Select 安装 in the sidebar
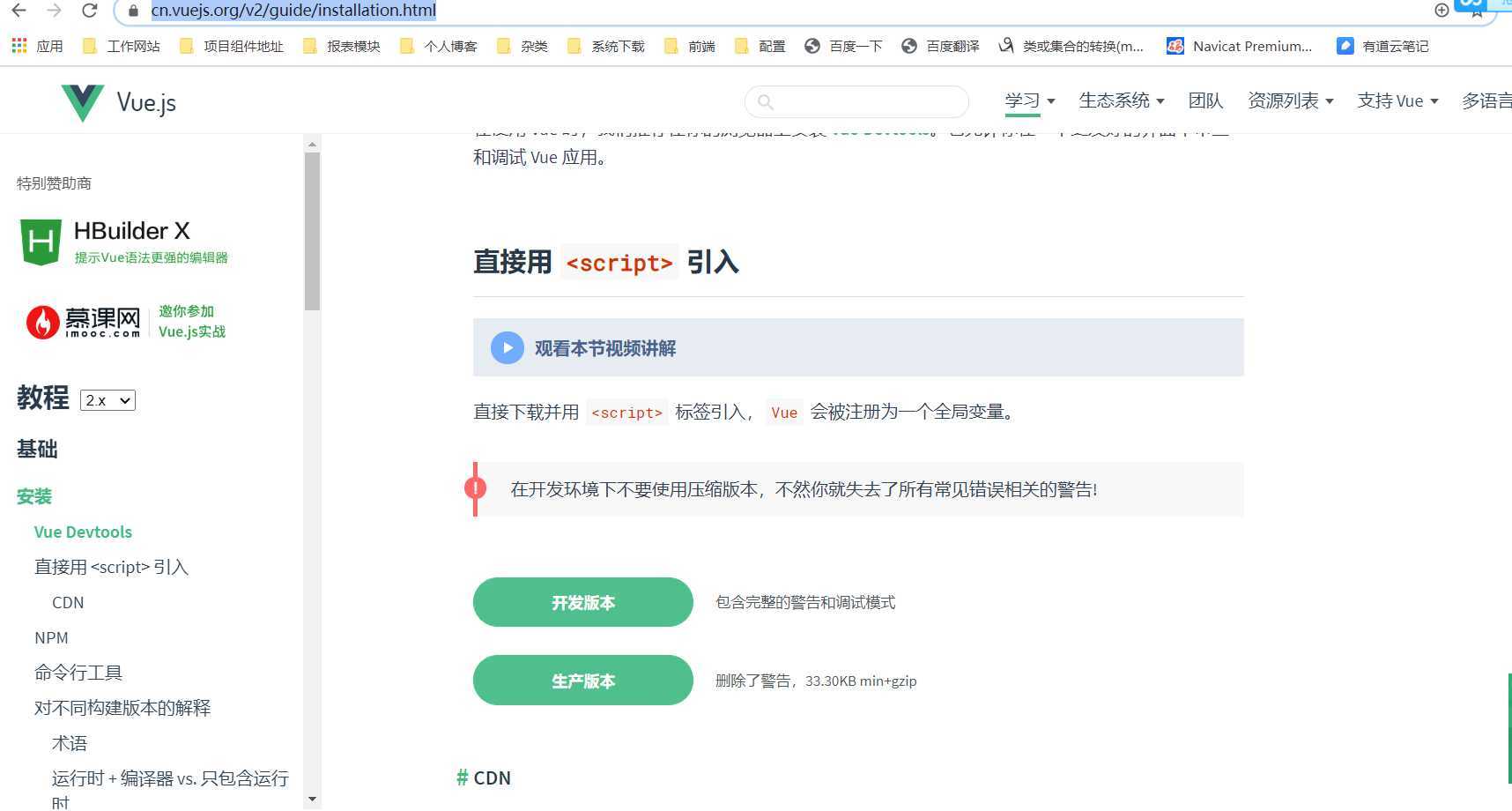Image resolution: width=1512 pixels, height=811 pixels. click(x=34, y=496)
